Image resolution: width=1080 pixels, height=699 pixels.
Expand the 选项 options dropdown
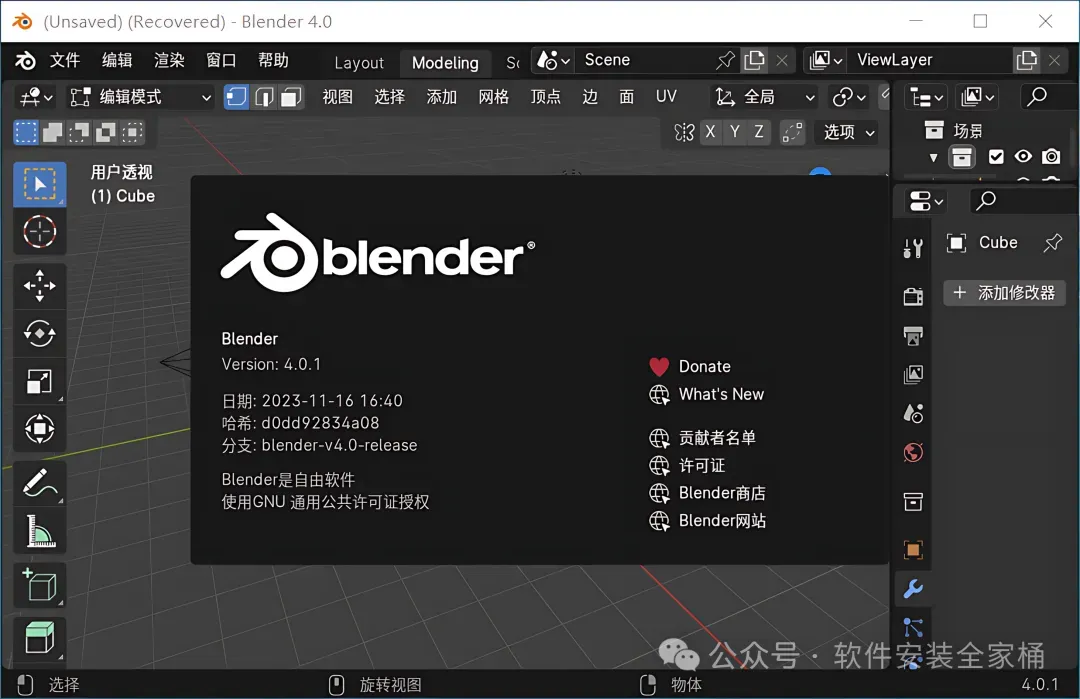pos(849,132)
